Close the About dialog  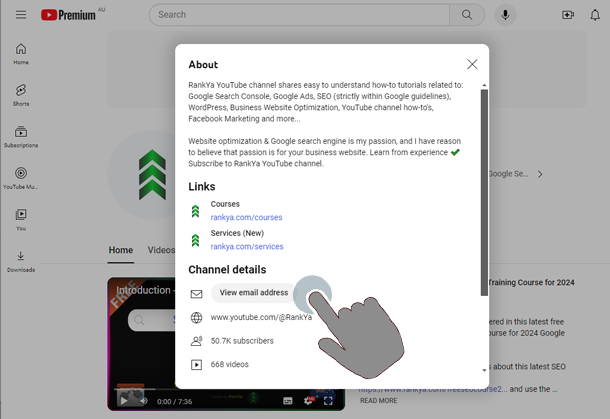click(x=472, y=64)
